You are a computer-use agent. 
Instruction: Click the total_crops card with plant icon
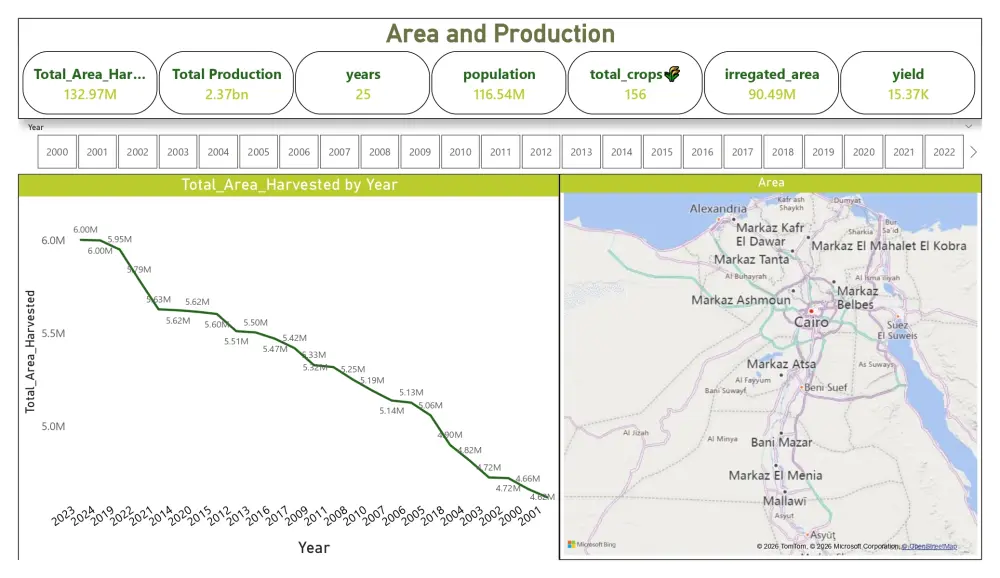635,83
